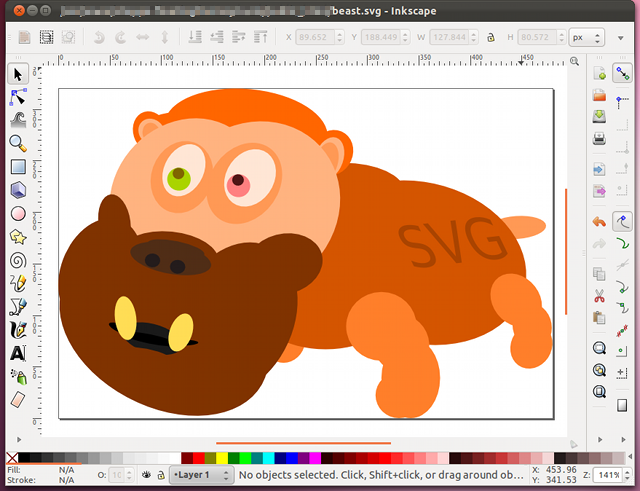Toggle Layer 1 visibility eye
Screen dimensions: 640x491
click(146, 475)
